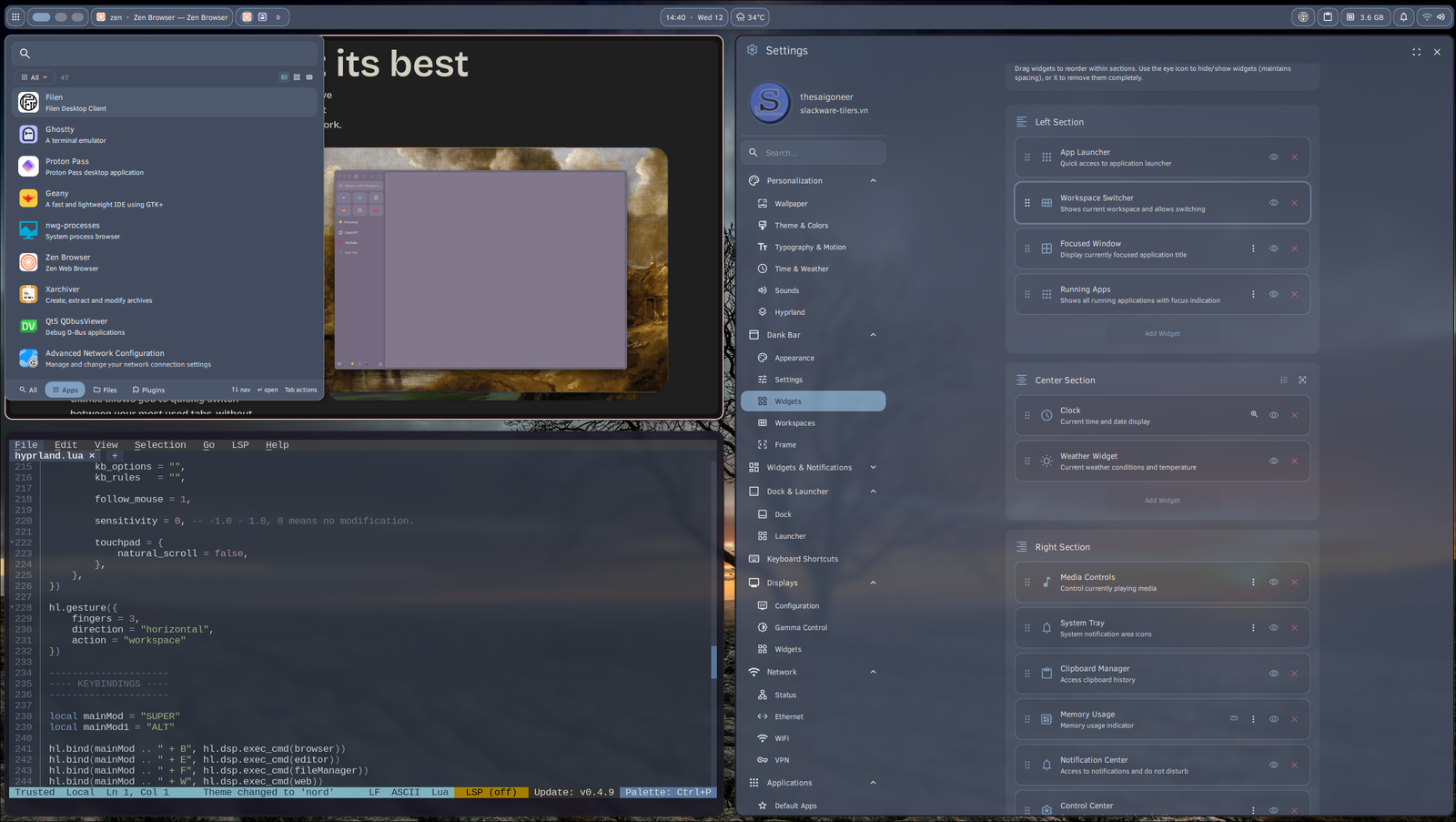Add a widget to the Left Section
Image resolution: width=1456 pixels, height=822 pixels.
(1162, 334)
